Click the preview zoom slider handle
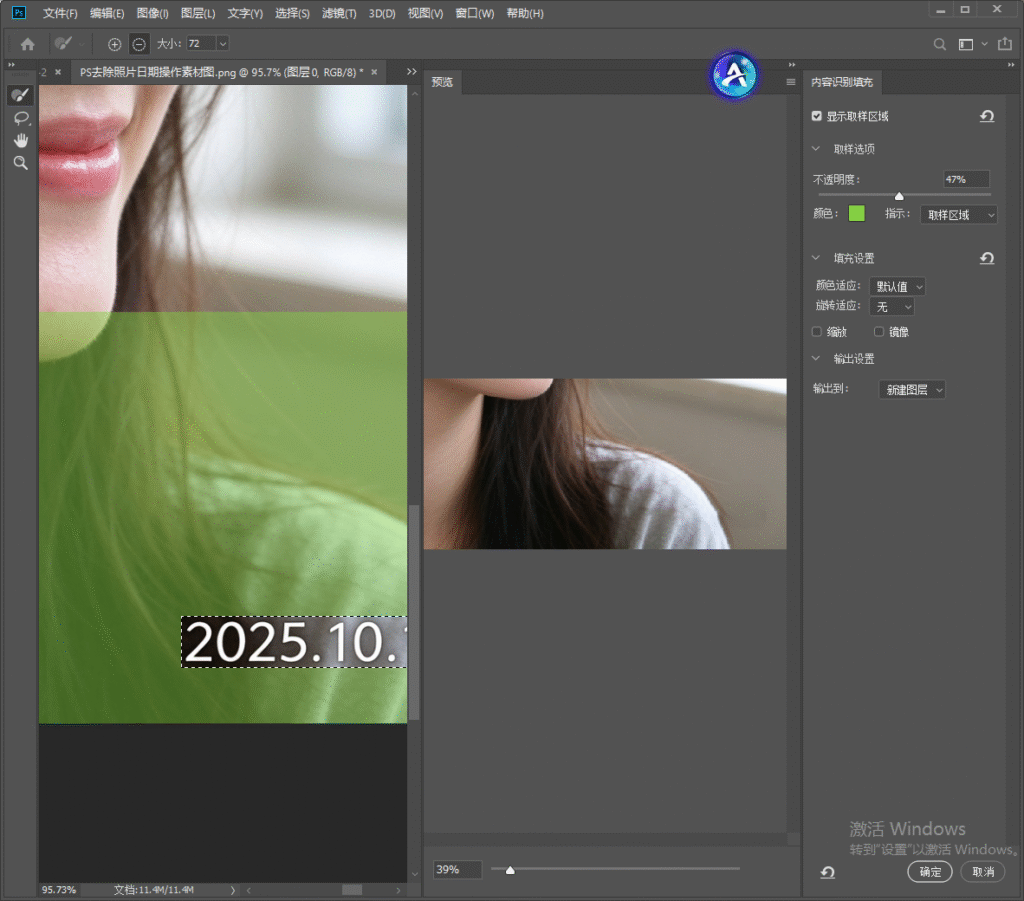 pos(510,870)
